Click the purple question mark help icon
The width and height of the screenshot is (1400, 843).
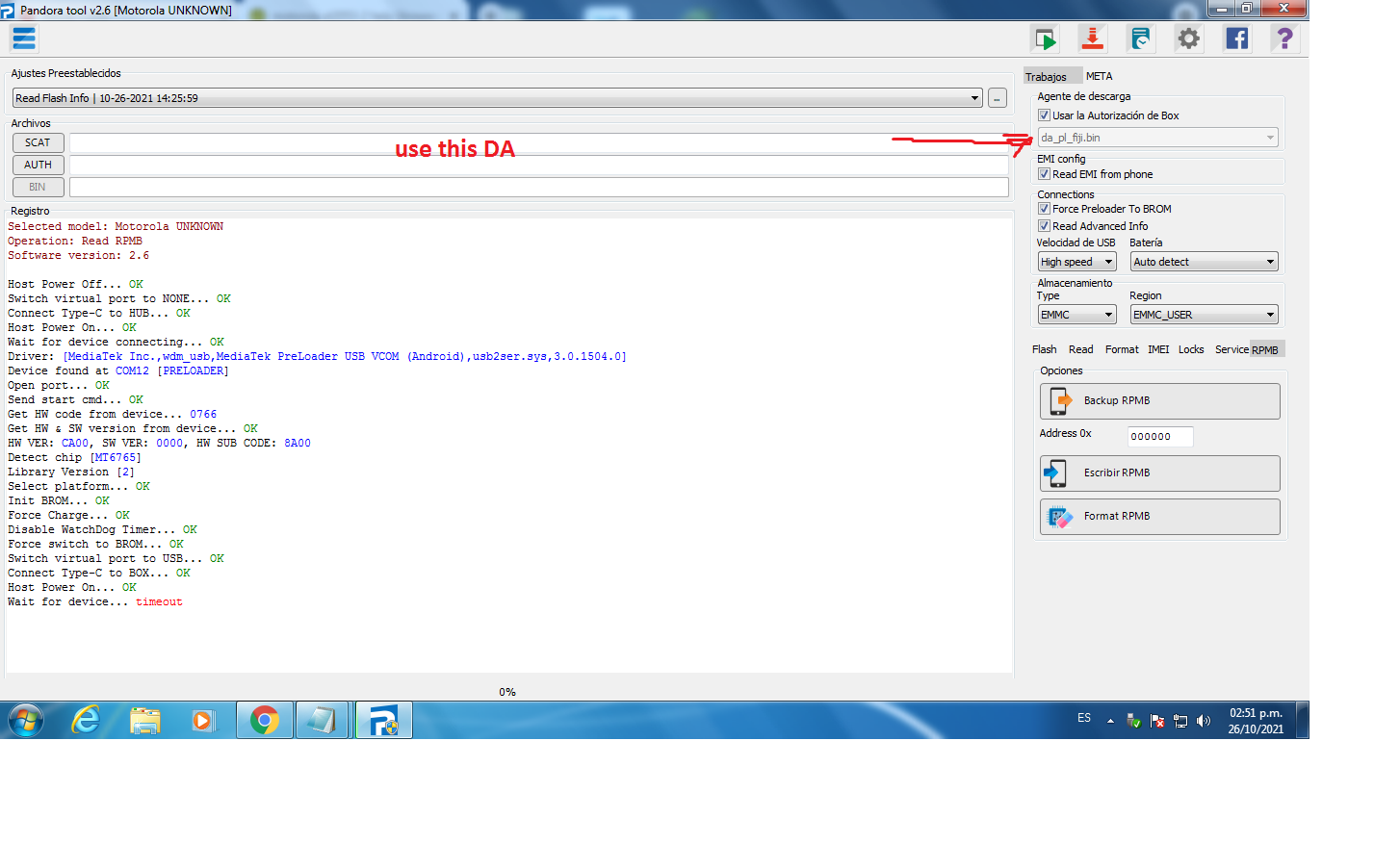(1284, 38)
